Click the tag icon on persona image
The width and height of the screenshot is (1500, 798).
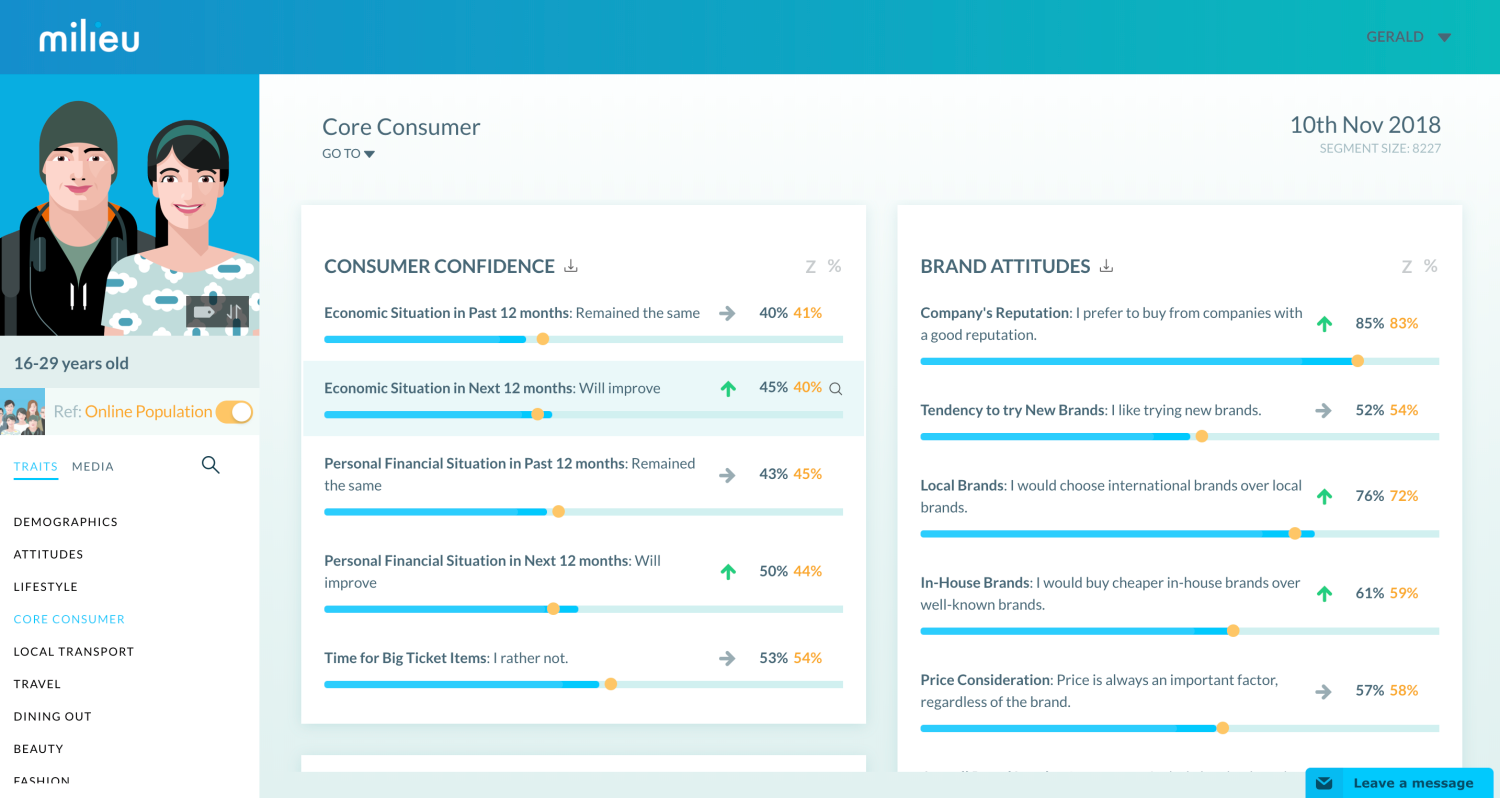click(x=204, y=312)
